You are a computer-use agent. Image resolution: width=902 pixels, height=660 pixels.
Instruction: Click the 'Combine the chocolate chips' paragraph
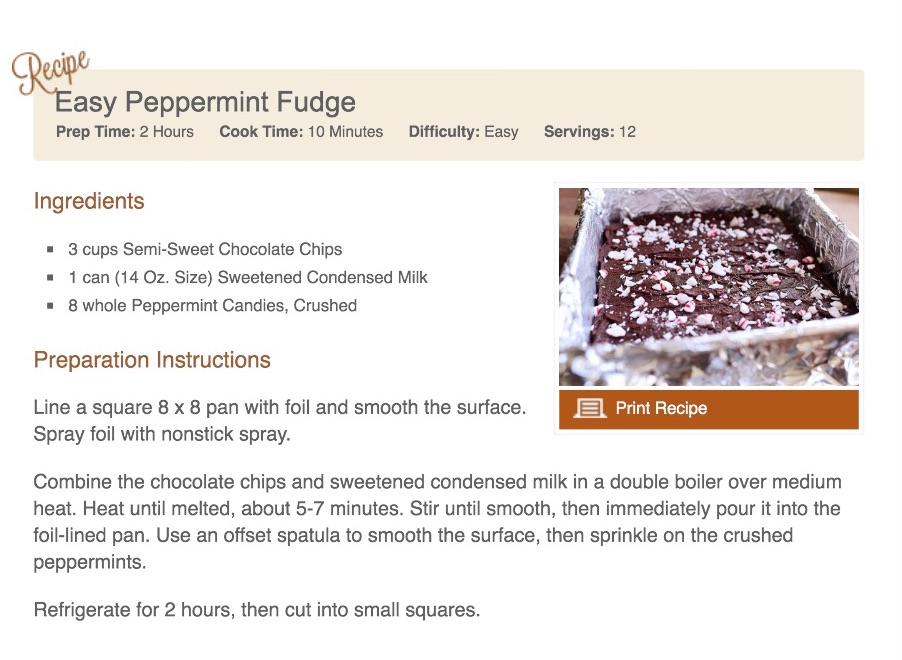437,522
